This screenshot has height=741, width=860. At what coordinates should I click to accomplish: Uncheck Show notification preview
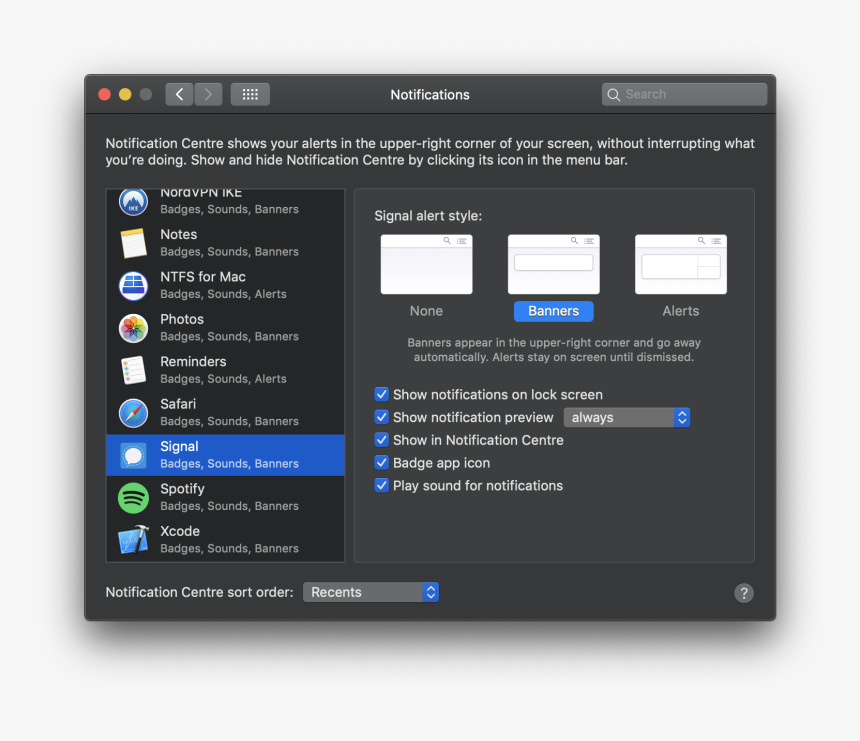click(x=382, y=417)
